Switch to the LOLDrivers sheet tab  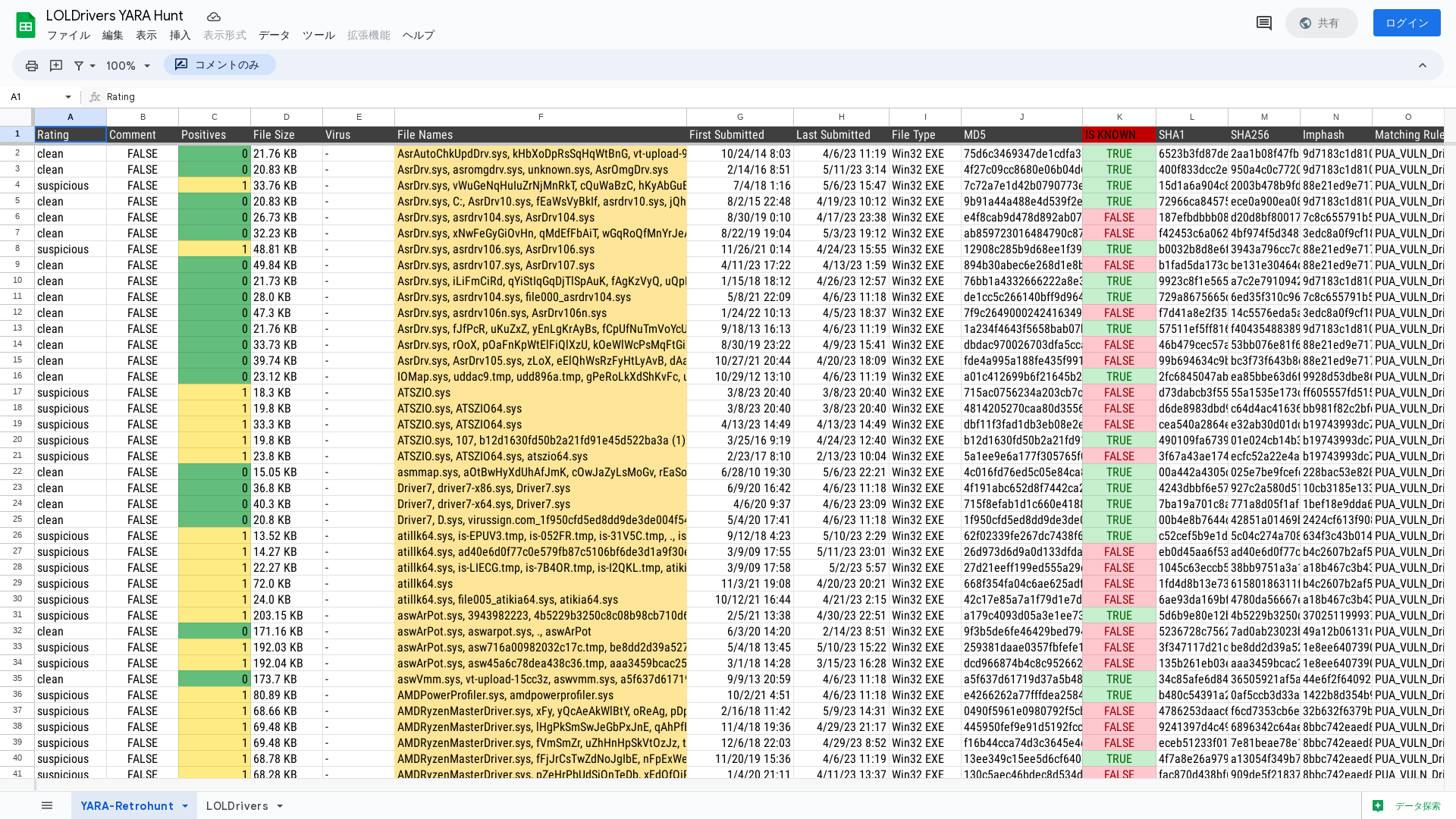pos(237,806)
